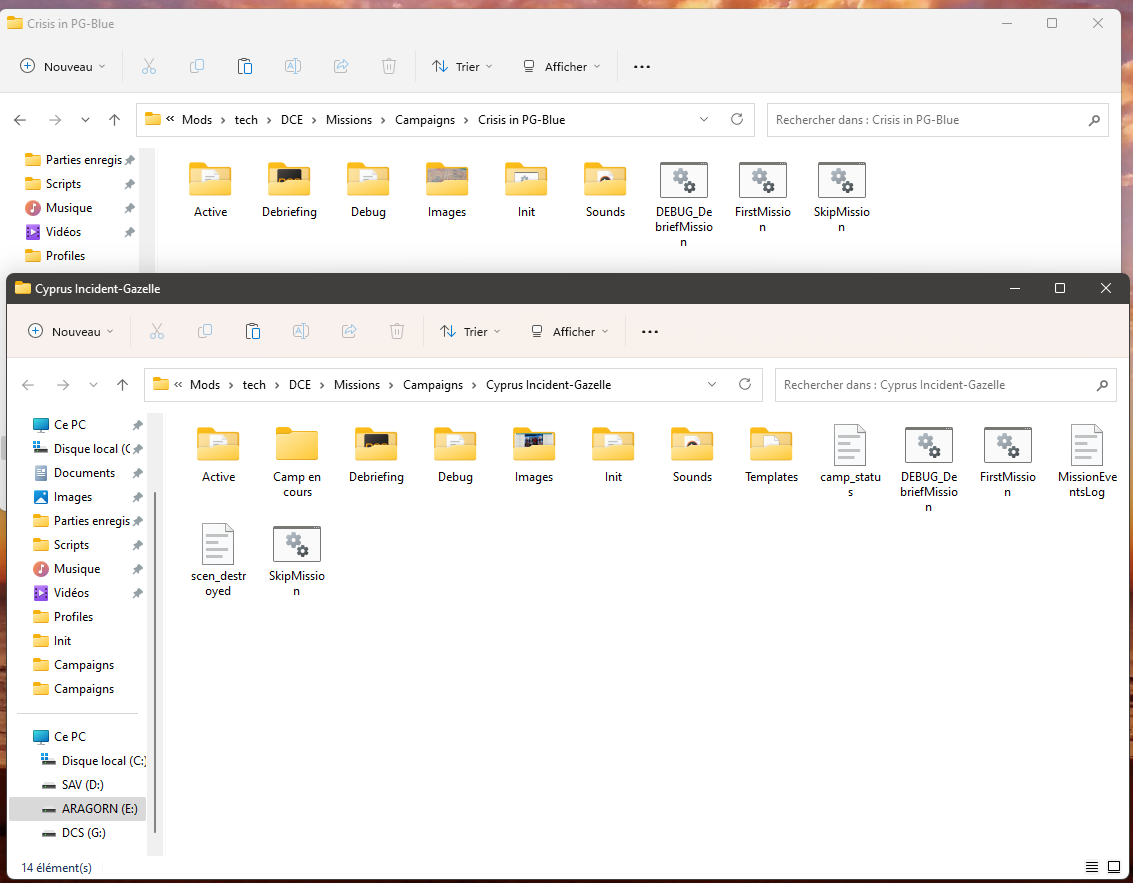The height and width of the screenshot is (883, 1133).
Task: Open the Trier dropdown in Crisis in PG-Blue window
Action: (x=462, y=66)
